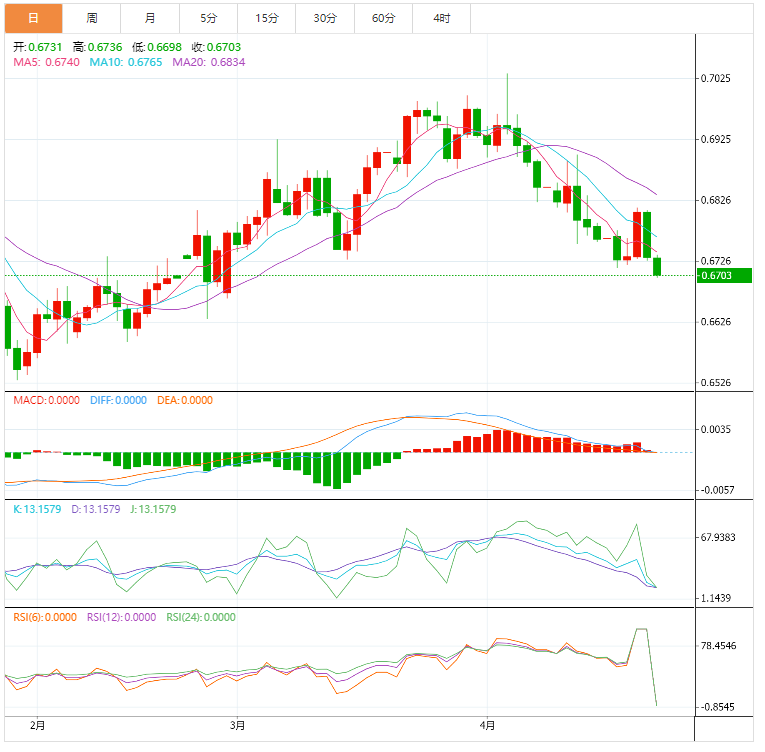Select the MA20 moving average label
Viewport: 765px width, 752px height.
(209, 62)
